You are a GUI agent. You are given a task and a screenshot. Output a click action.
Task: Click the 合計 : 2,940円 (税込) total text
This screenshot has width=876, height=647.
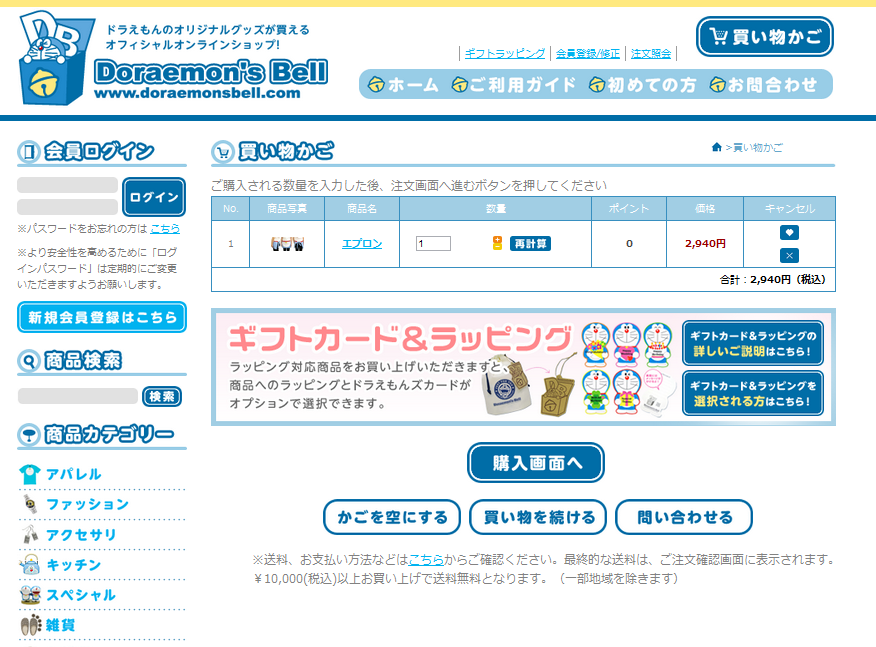tap(772, 279)
